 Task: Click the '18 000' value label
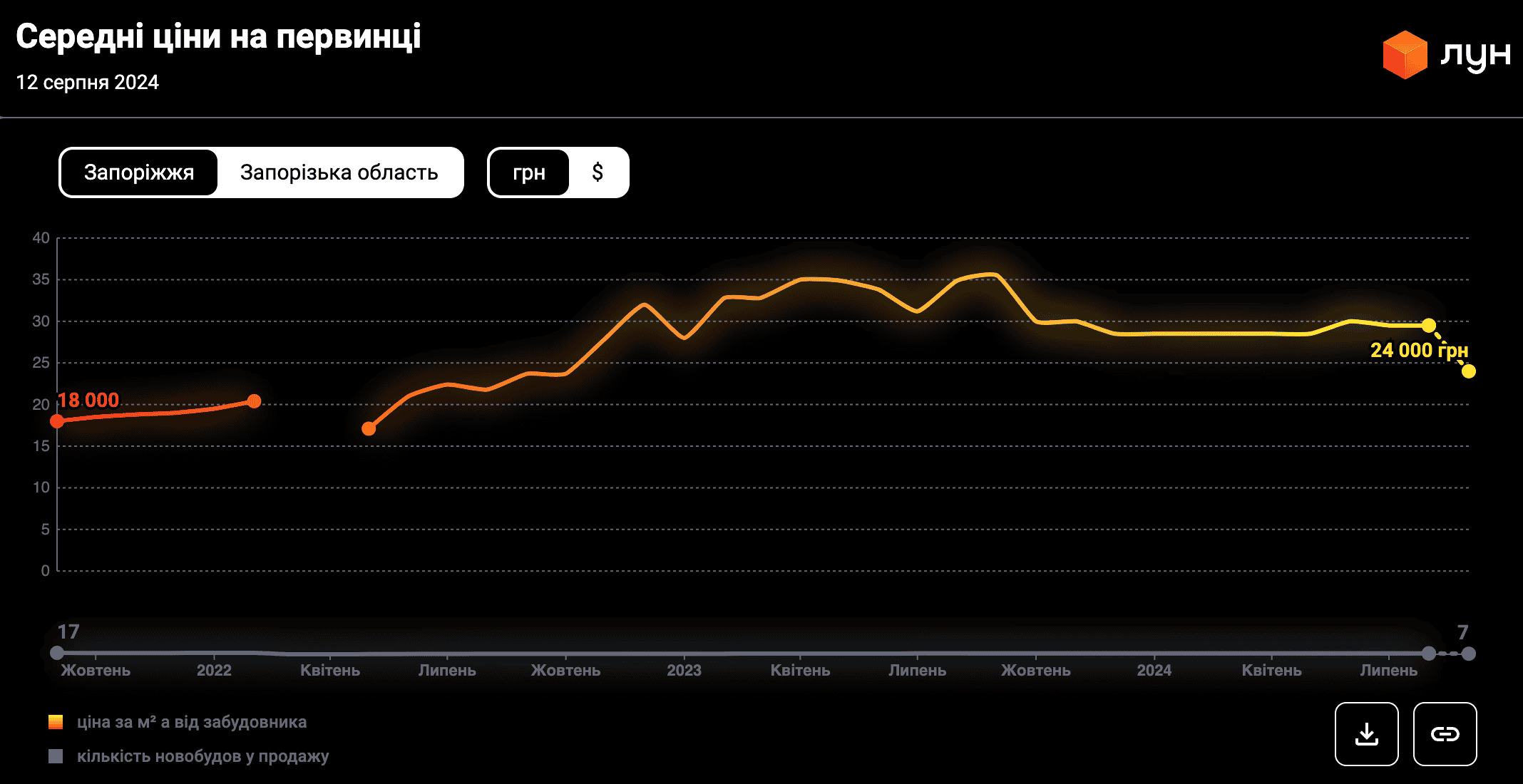pos(88,400)
